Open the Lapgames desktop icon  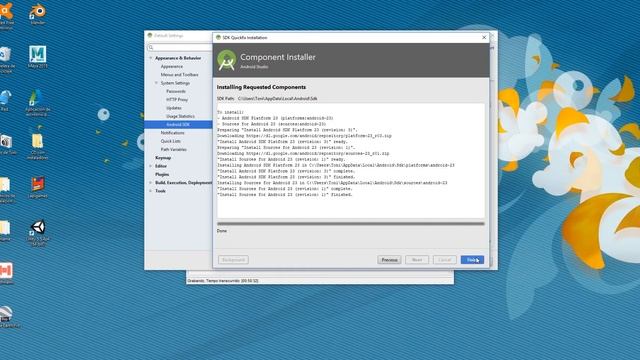[38, 187]
